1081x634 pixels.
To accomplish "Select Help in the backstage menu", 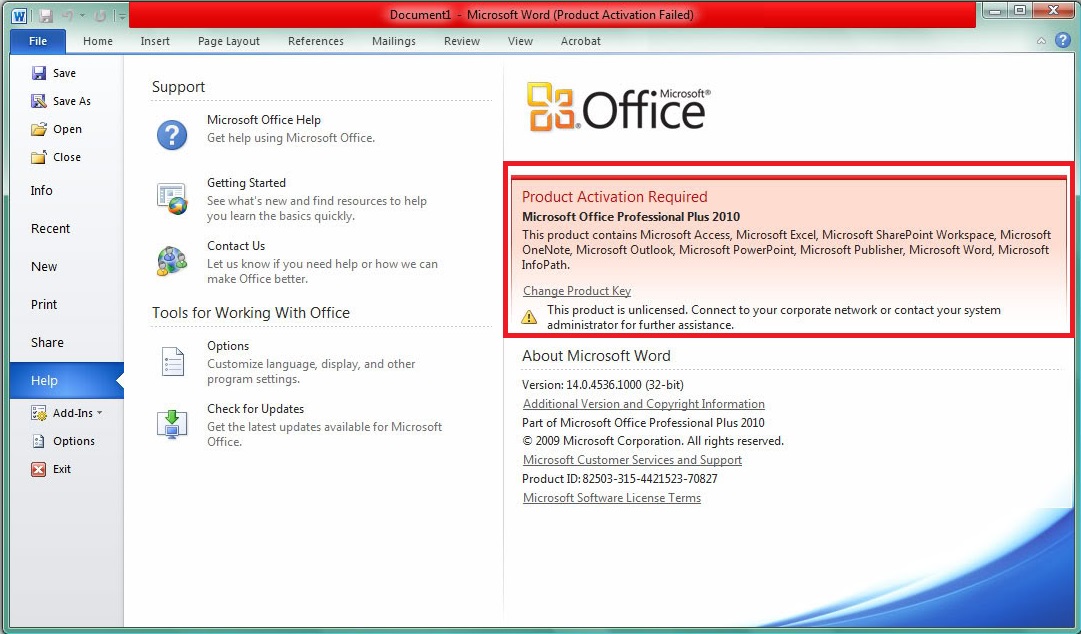I will (x=67, y=380).
